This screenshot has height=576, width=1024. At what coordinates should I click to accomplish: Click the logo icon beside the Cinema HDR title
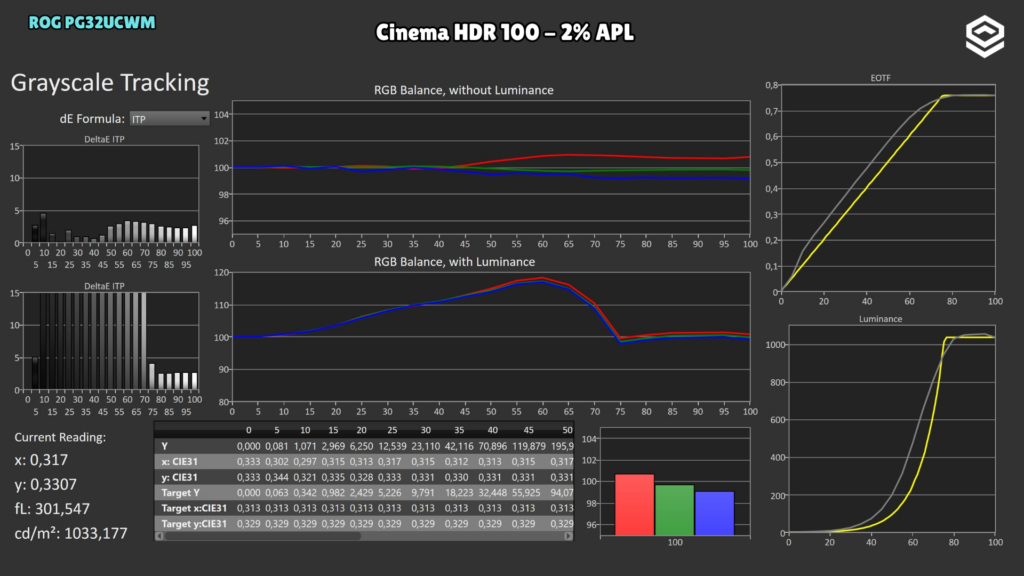tap(985, 36)
